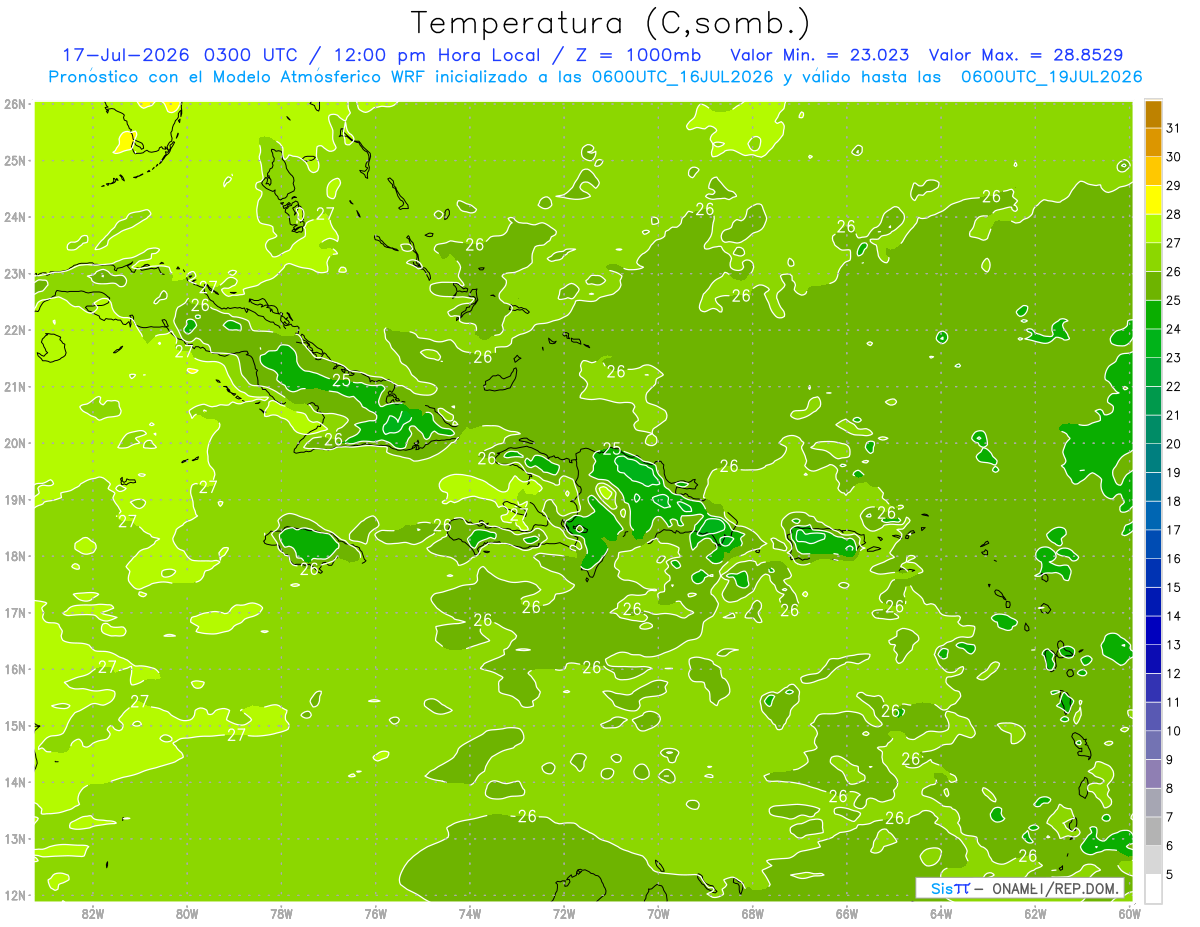Click the 72W longitude axis label
Viewport: 1200px width, 927px height.
564,913
